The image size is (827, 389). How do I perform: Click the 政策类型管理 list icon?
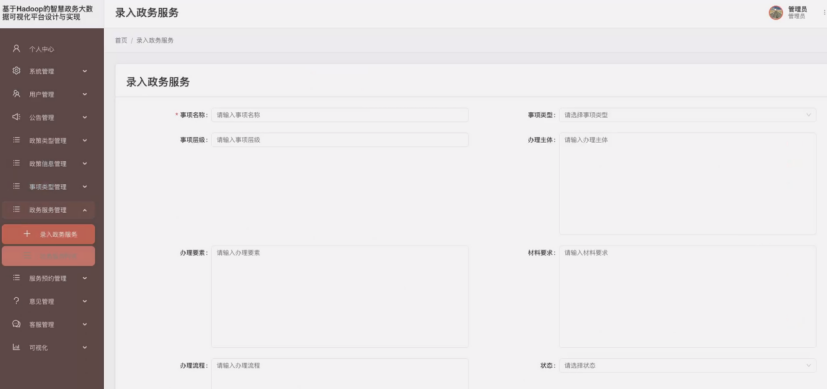tap(16, 140)
